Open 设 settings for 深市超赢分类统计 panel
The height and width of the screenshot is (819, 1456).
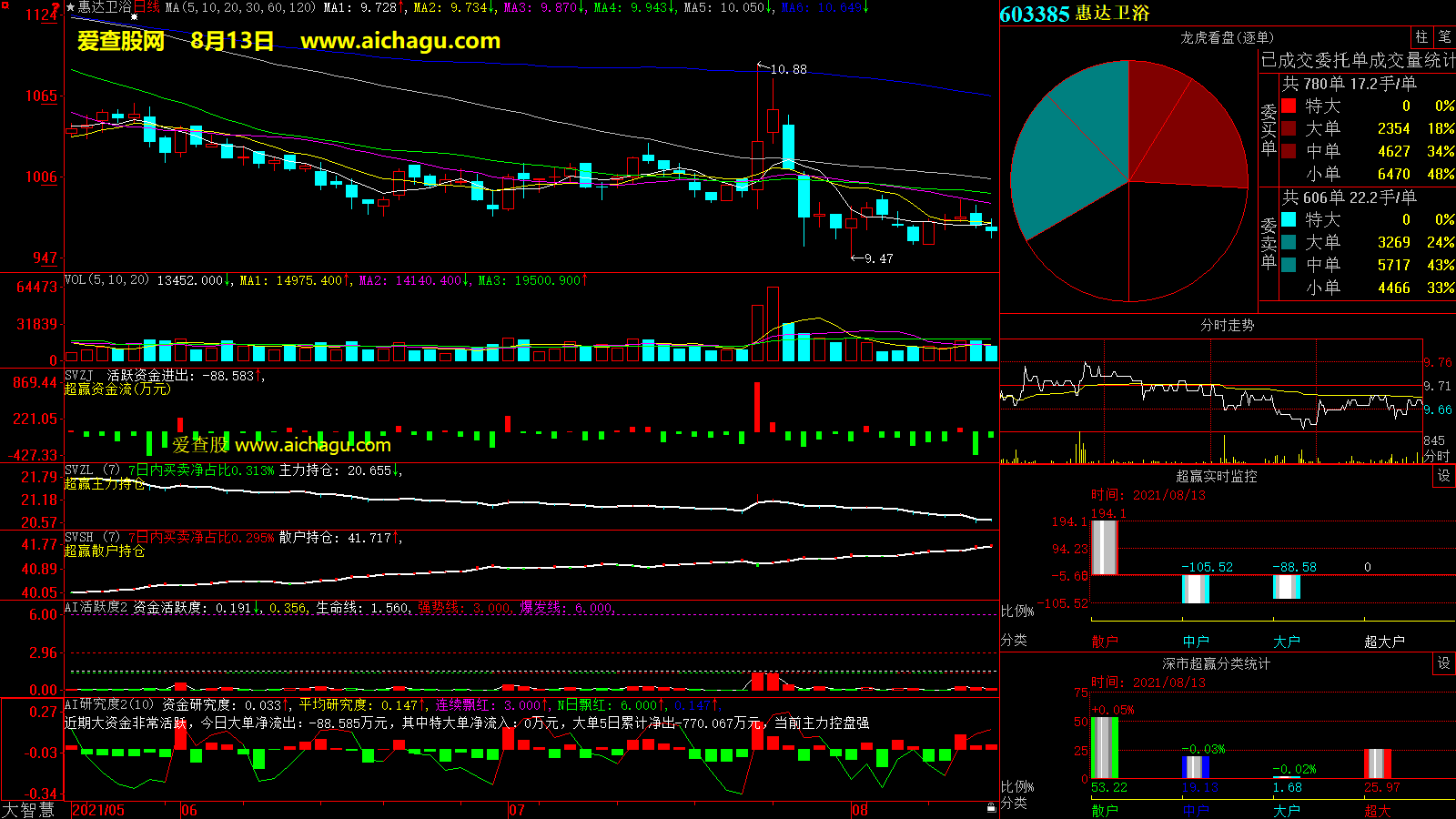pyautogui.click(x=1443, y=663)
